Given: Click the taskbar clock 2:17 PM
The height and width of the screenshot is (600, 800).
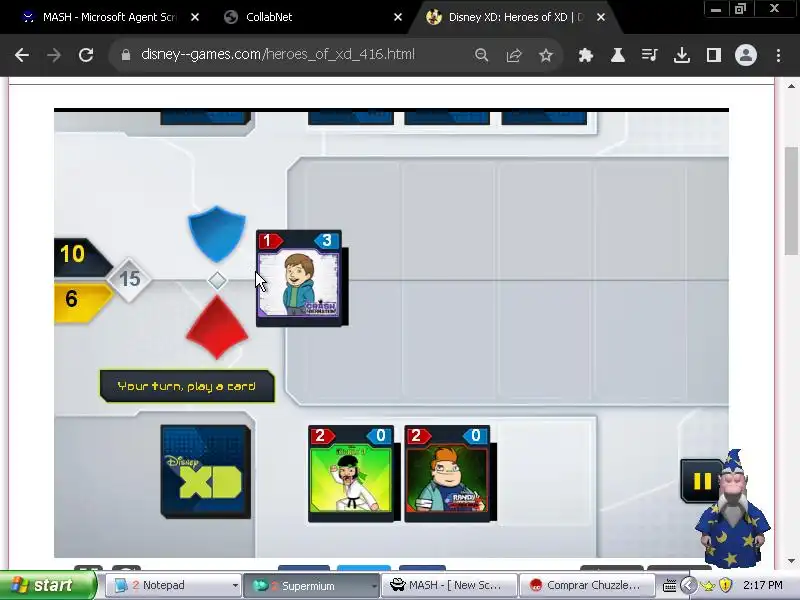Looking at the screenshot, I should pyautogui.click(x=763, y=585).
